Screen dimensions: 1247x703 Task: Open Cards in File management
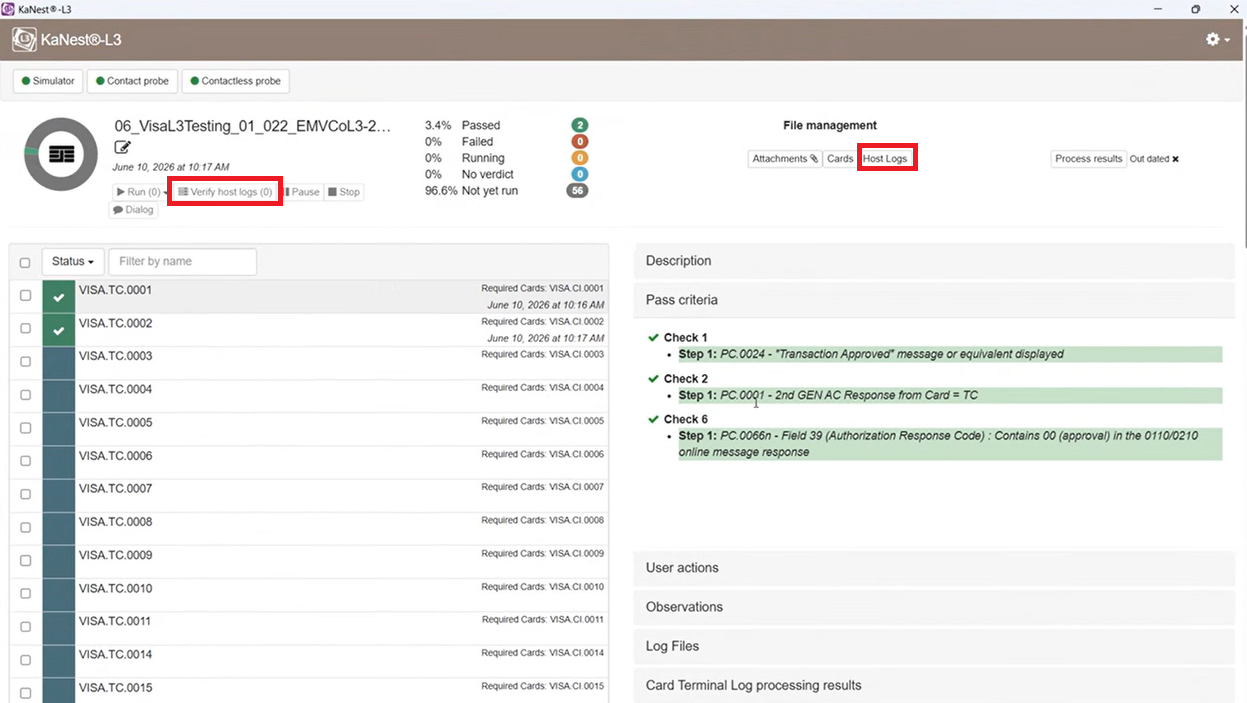[840, 159]
